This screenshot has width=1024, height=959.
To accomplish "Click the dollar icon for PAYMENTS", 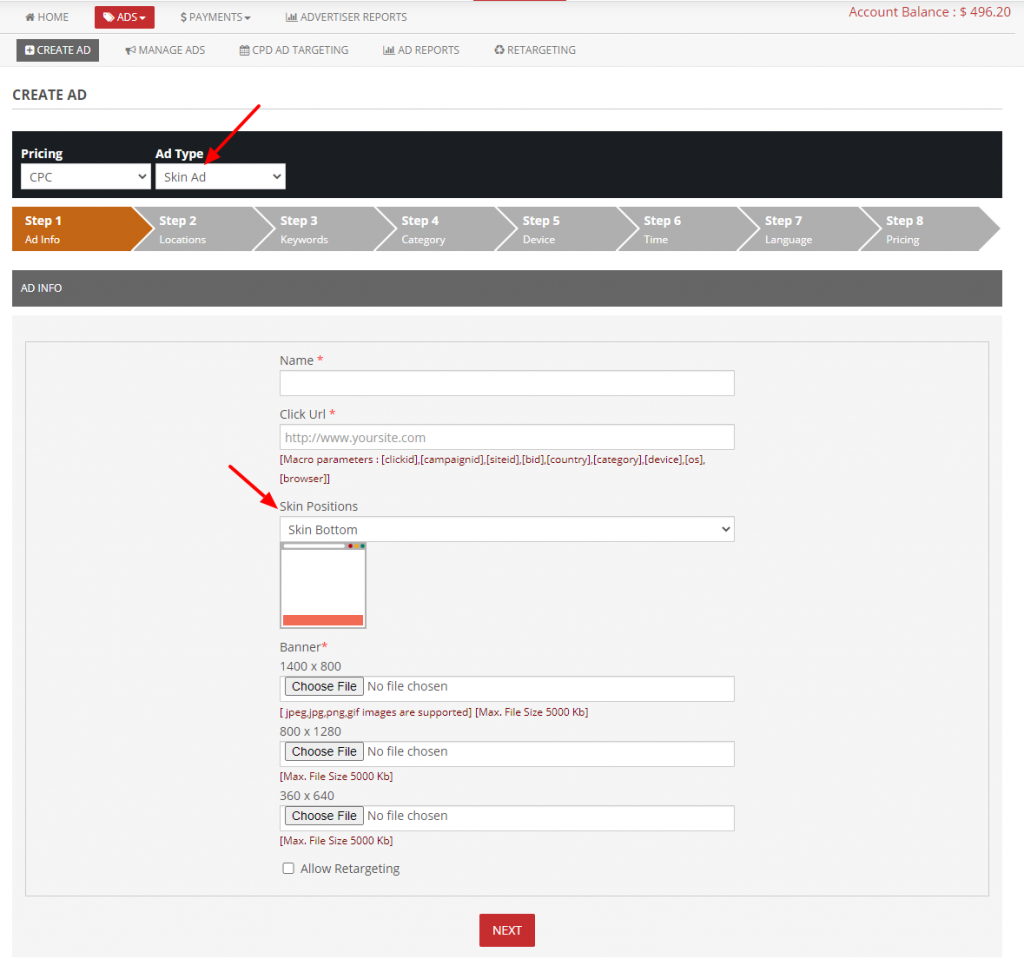I will point(183,16).
